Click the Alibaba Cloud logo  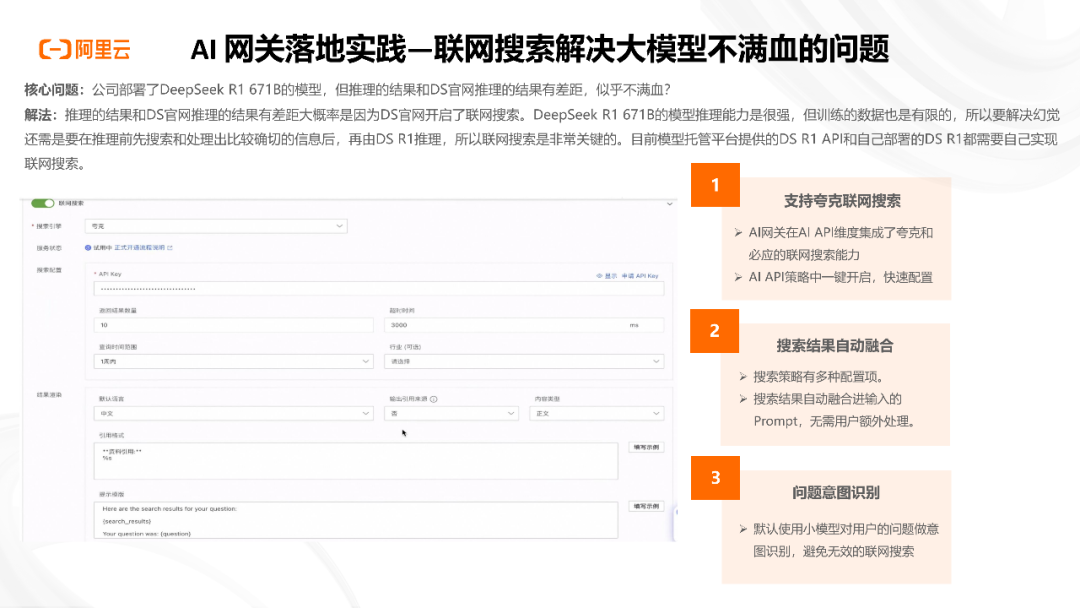click(x=85, y=47)
